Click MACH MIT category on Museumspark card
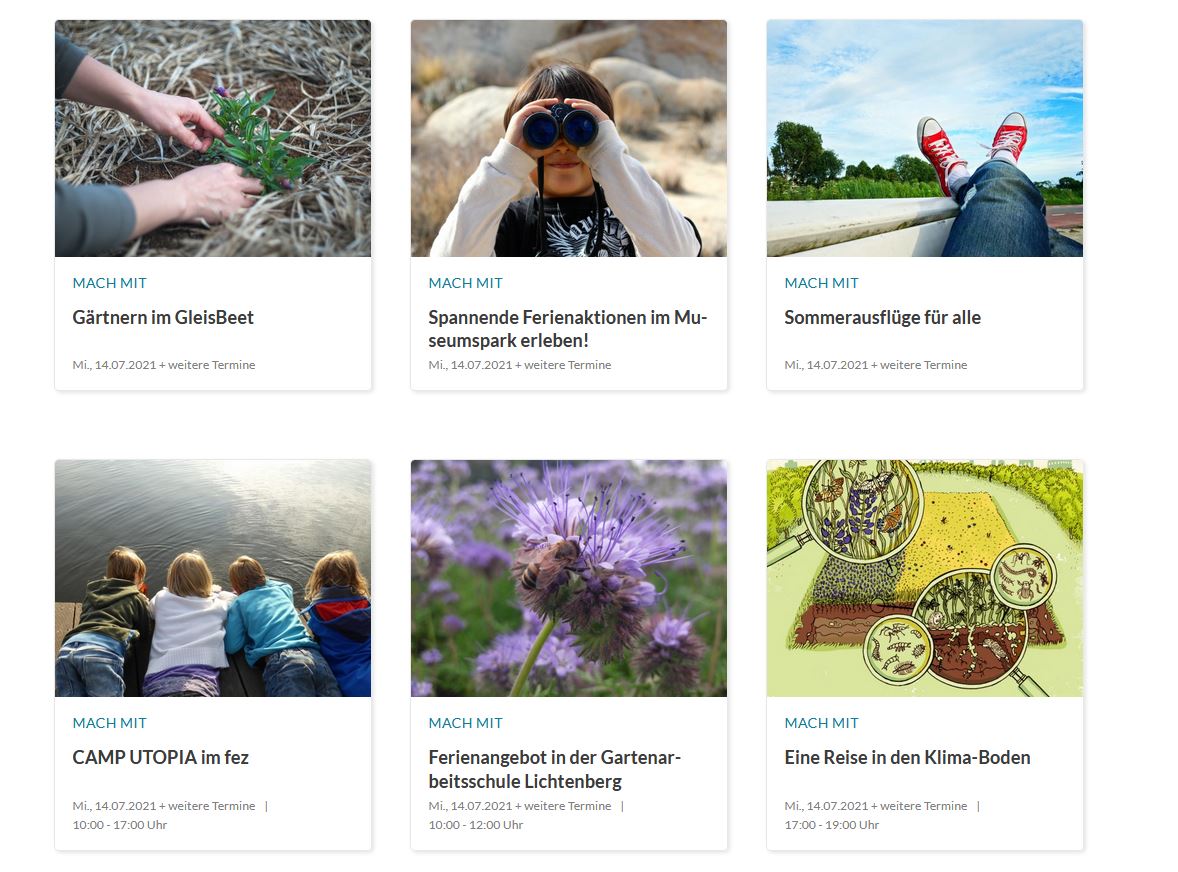1178x872 pixels. pos(466,283)
